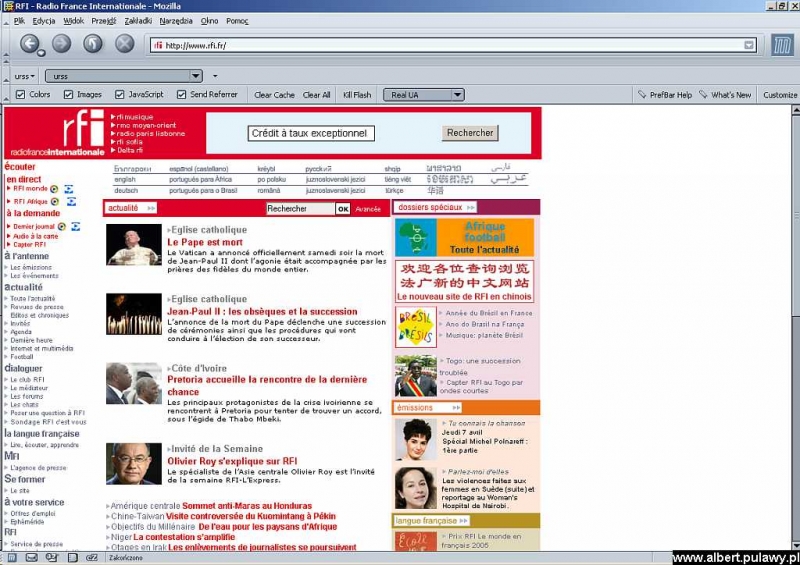800x565 pixels.
Task: Click the 'rfi musique' header link
Action: (x=135, y=117)
